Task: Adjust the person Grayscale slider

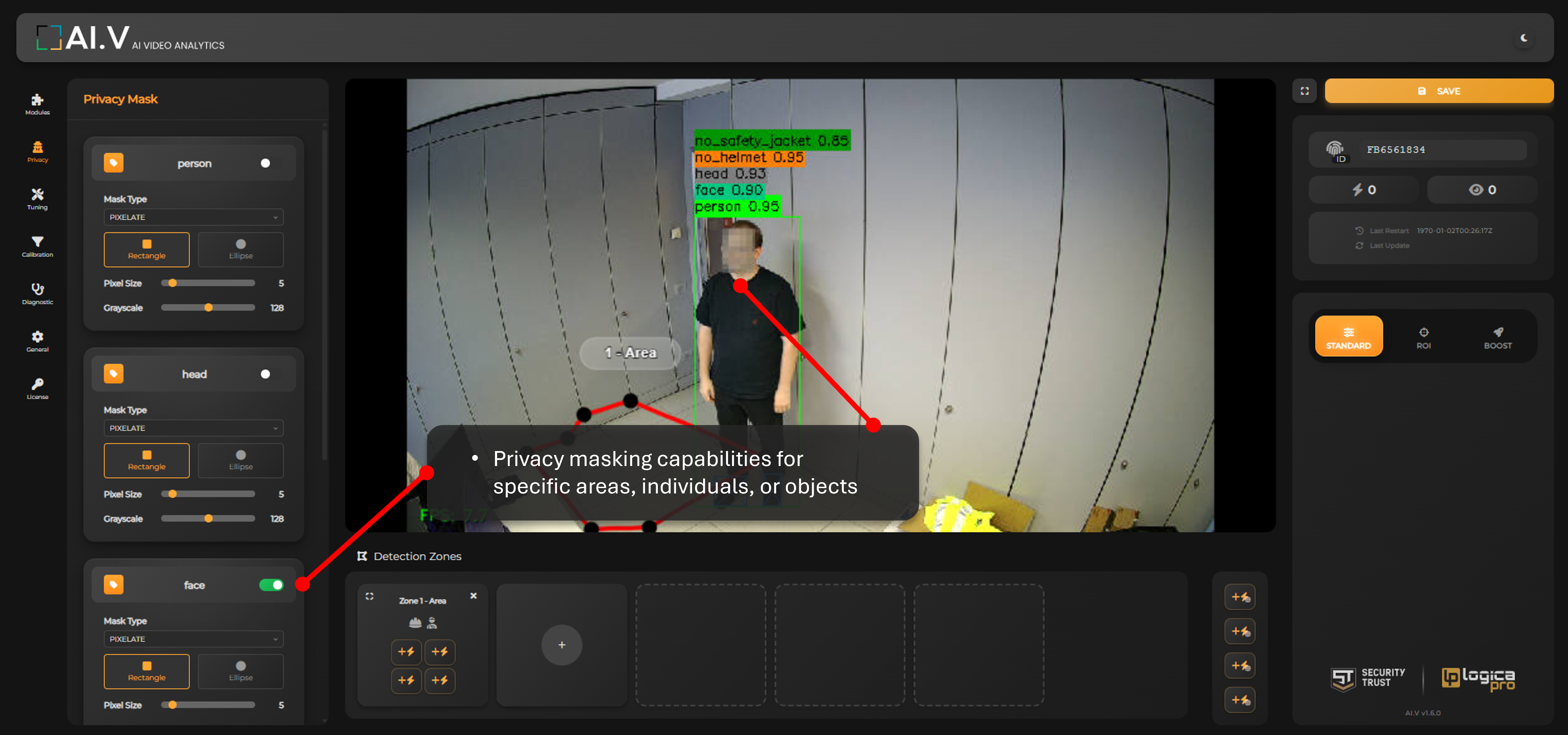Action: [x=208, y=308]
